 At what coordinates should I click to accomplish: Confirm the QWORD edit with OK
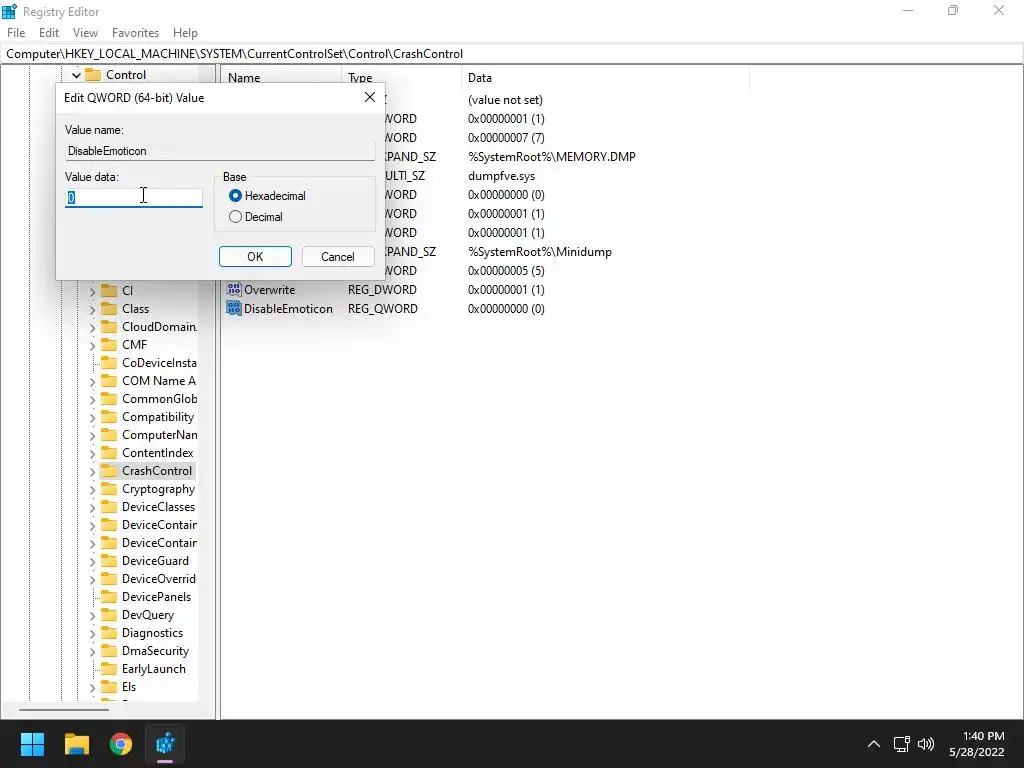click(255, 257)
